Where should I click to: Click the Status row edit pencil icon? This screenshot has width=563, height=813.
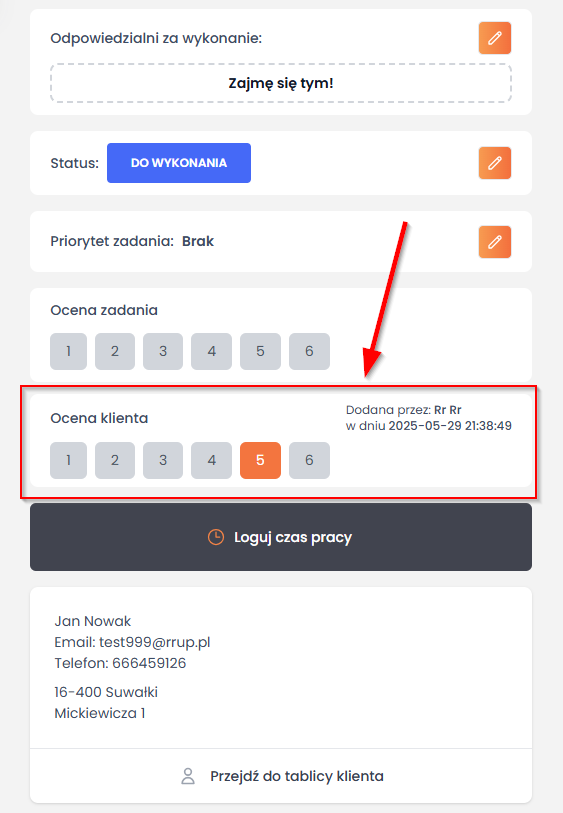(495, 163)
